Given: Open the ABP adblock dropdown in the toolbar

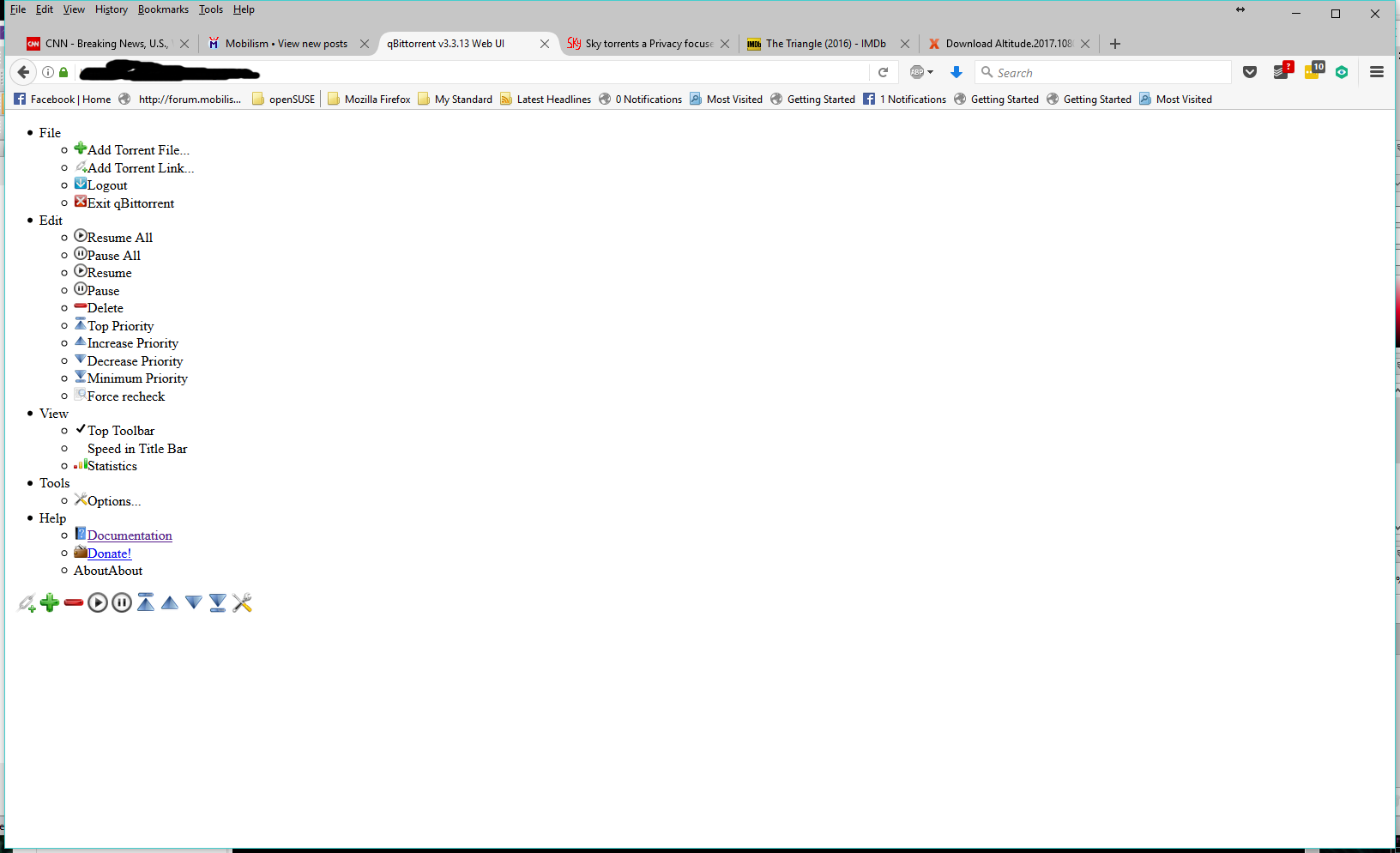Looking at the screenshot, I should (920, 72).
